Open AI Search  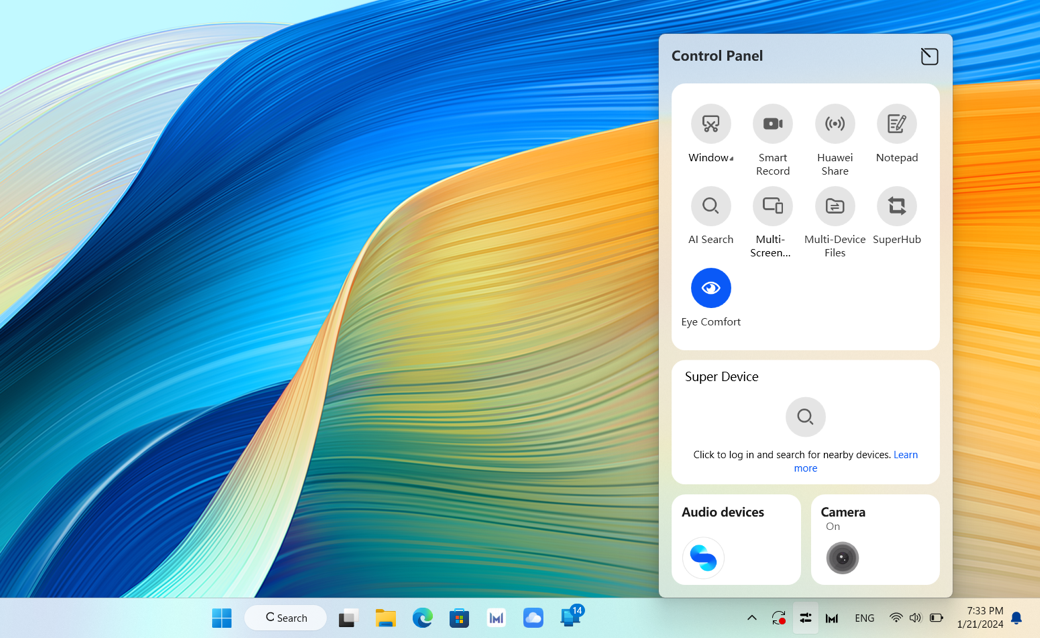pos(710,206)
